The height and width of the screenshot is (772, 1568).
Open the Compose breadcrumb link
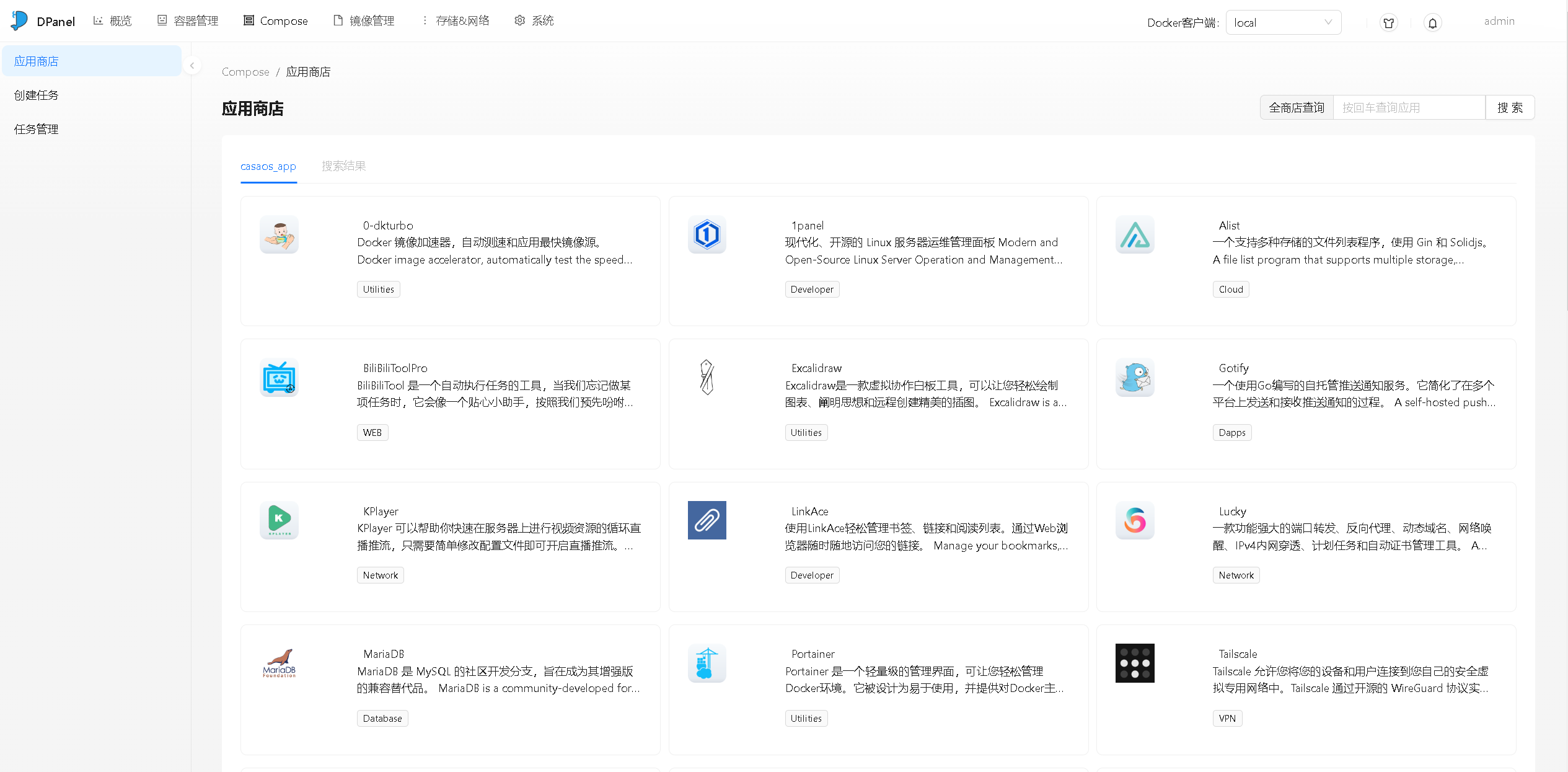coord(245,72)
